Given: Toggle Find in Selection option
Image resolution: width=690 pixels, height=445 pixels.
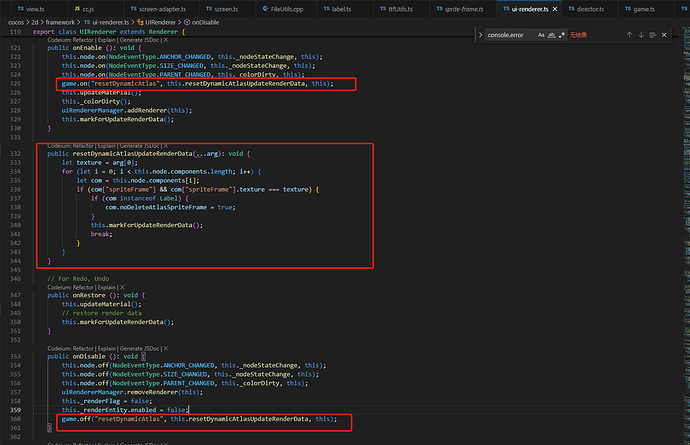Looking at the screenshot, I should 653,35.
